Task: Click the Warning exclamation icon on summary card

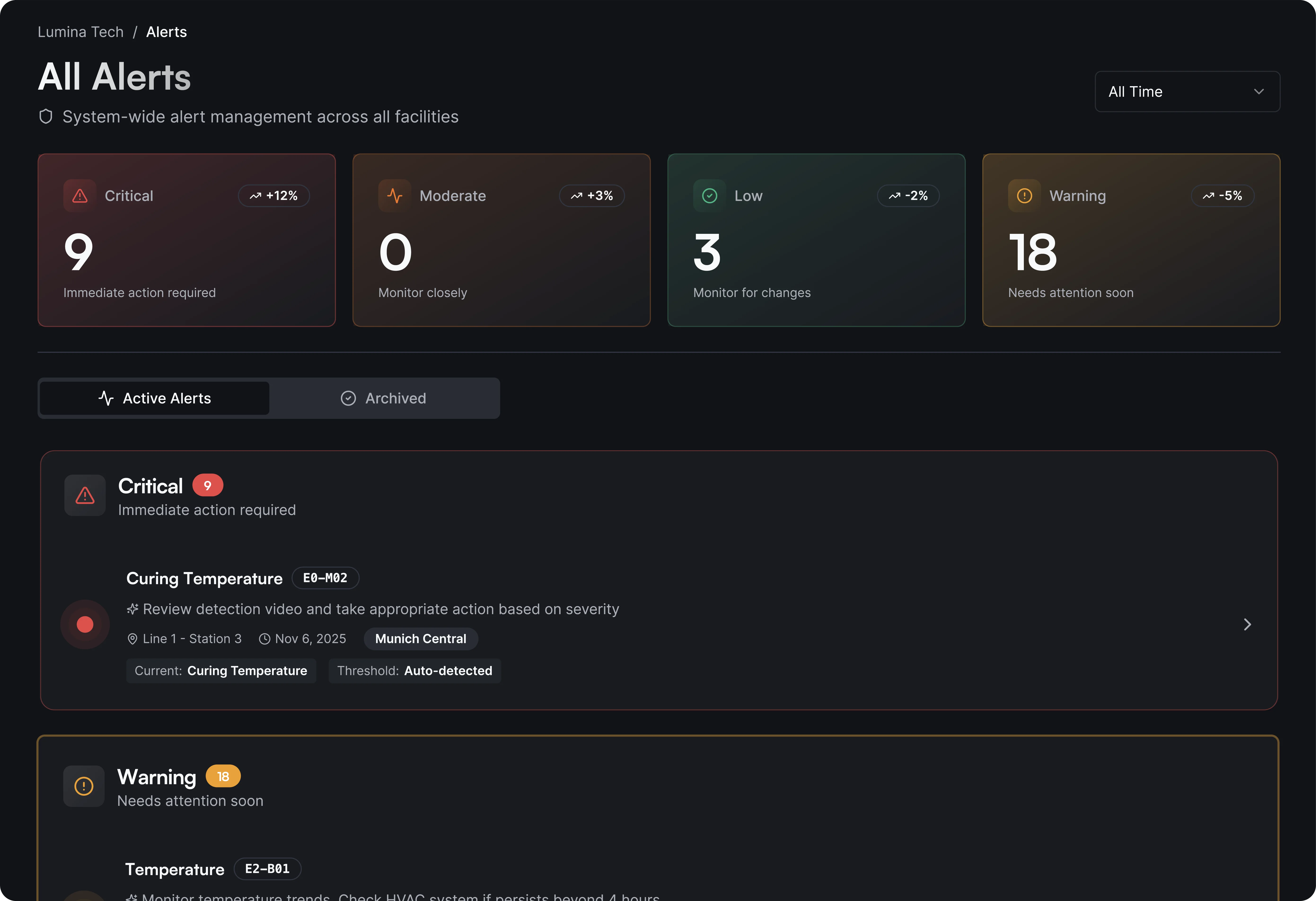Action: [1024, 195]
